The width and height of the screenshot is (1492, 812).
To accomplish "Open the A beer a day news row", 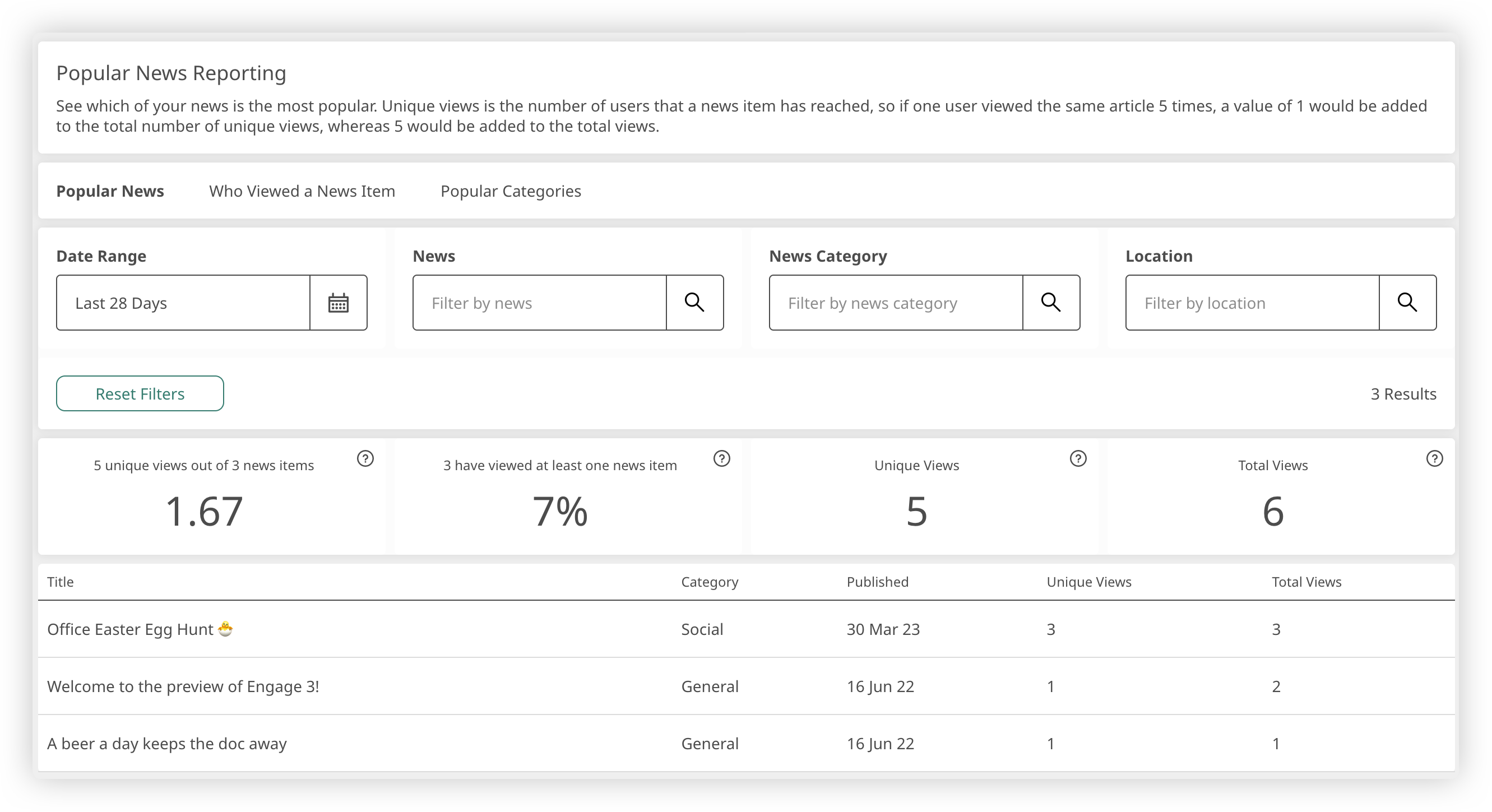I will (167, 744).
